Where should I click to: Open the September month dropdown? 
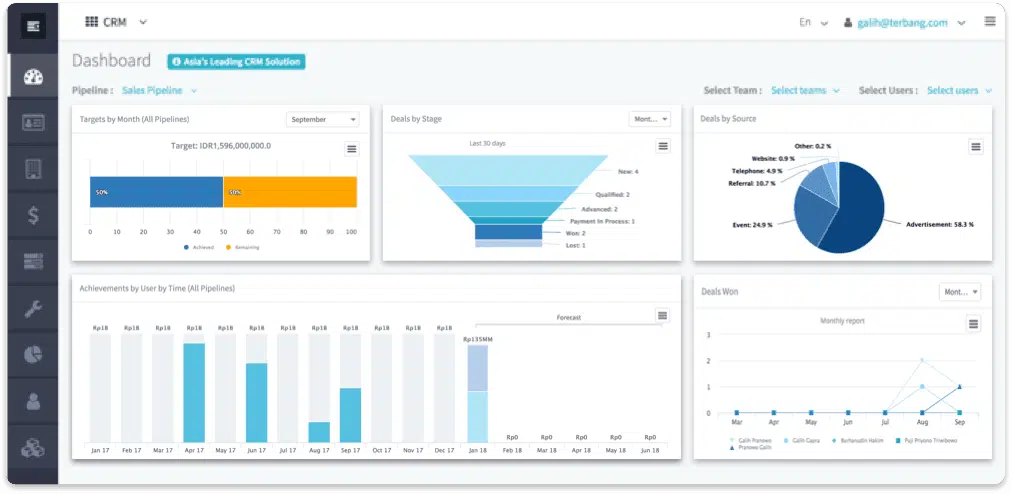point(322,119)
